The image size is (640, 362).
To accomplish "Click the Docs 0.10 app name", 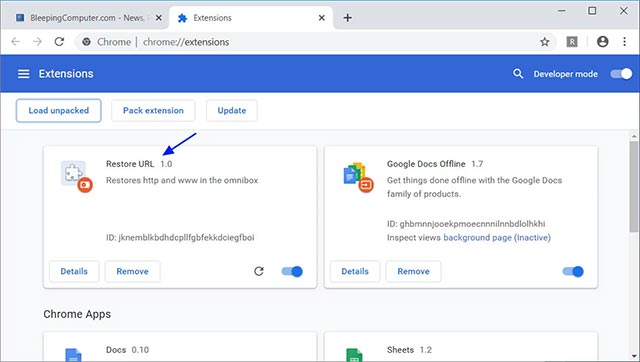I will pyautogui.click(x=127, y=350).
